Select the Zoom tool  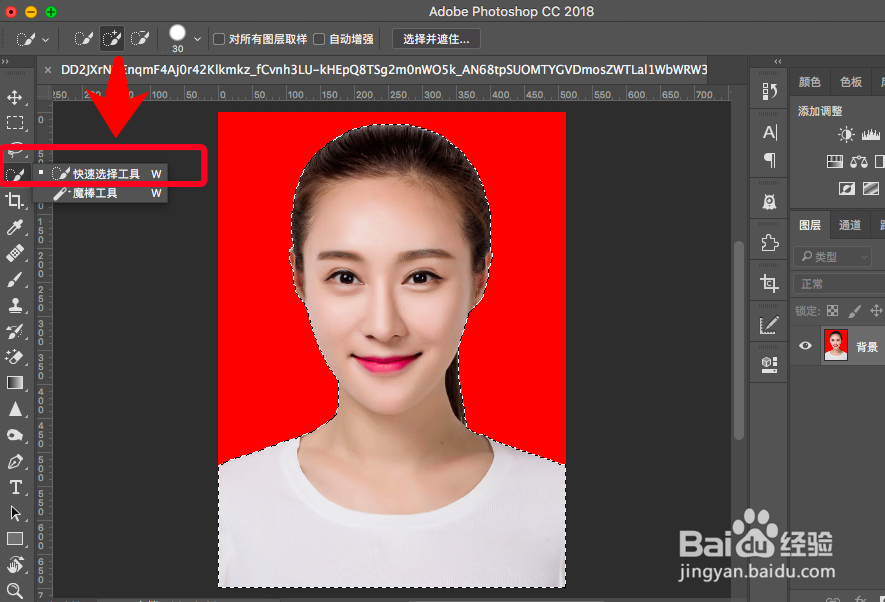click(15, 590)
